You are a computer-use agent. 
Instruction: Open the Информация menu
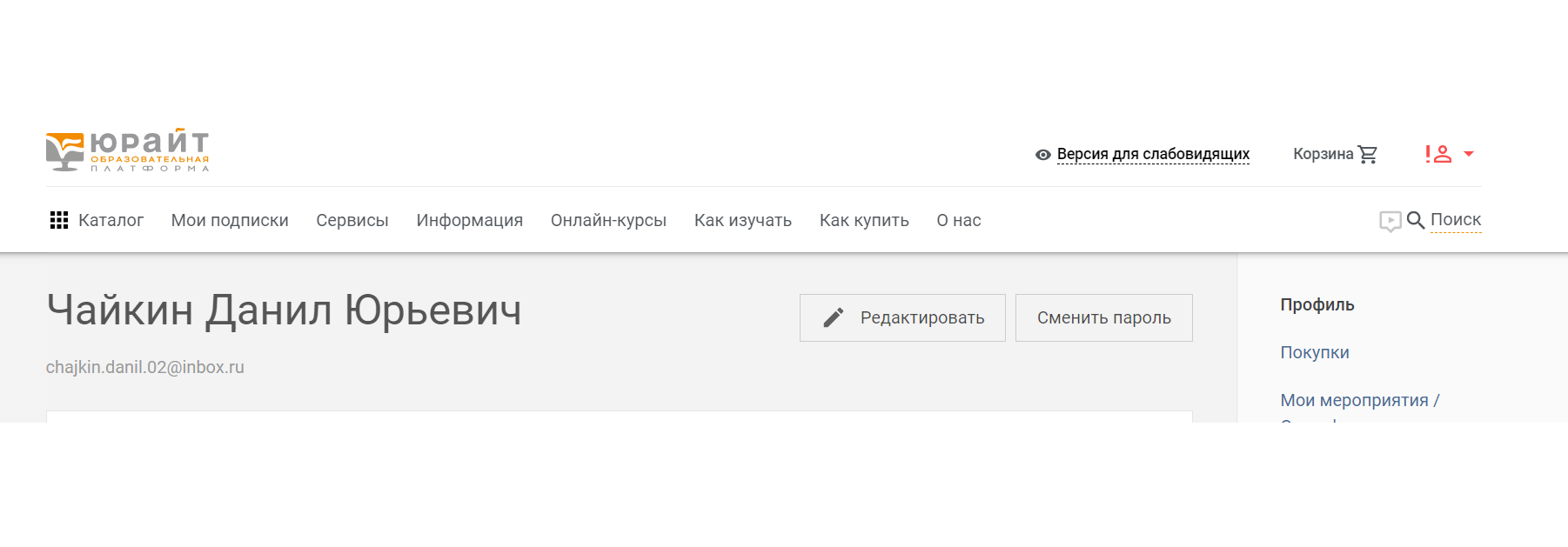(x=470, y=220)
